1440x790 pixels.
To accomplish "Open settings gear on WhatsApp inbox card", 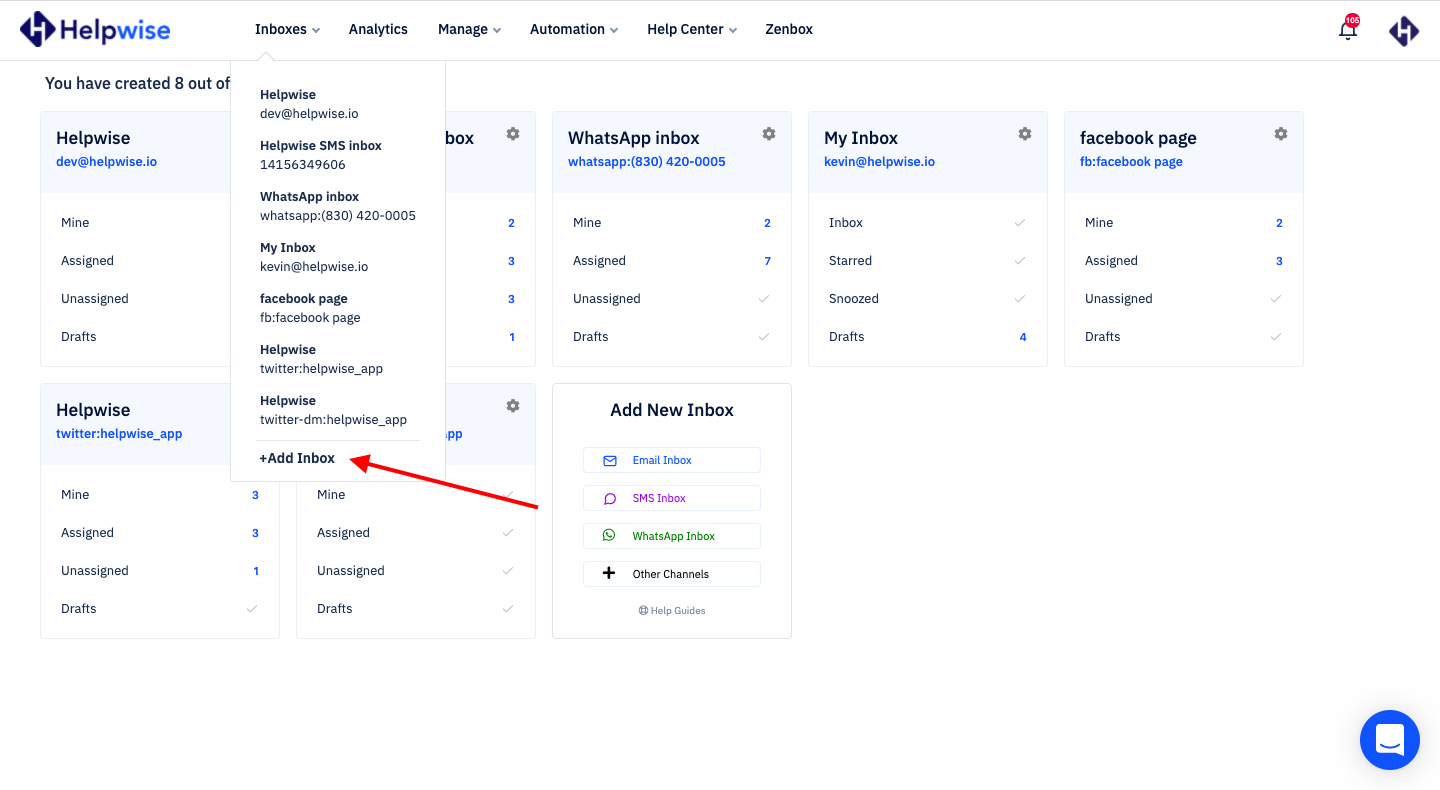I will tap(769, 133).
